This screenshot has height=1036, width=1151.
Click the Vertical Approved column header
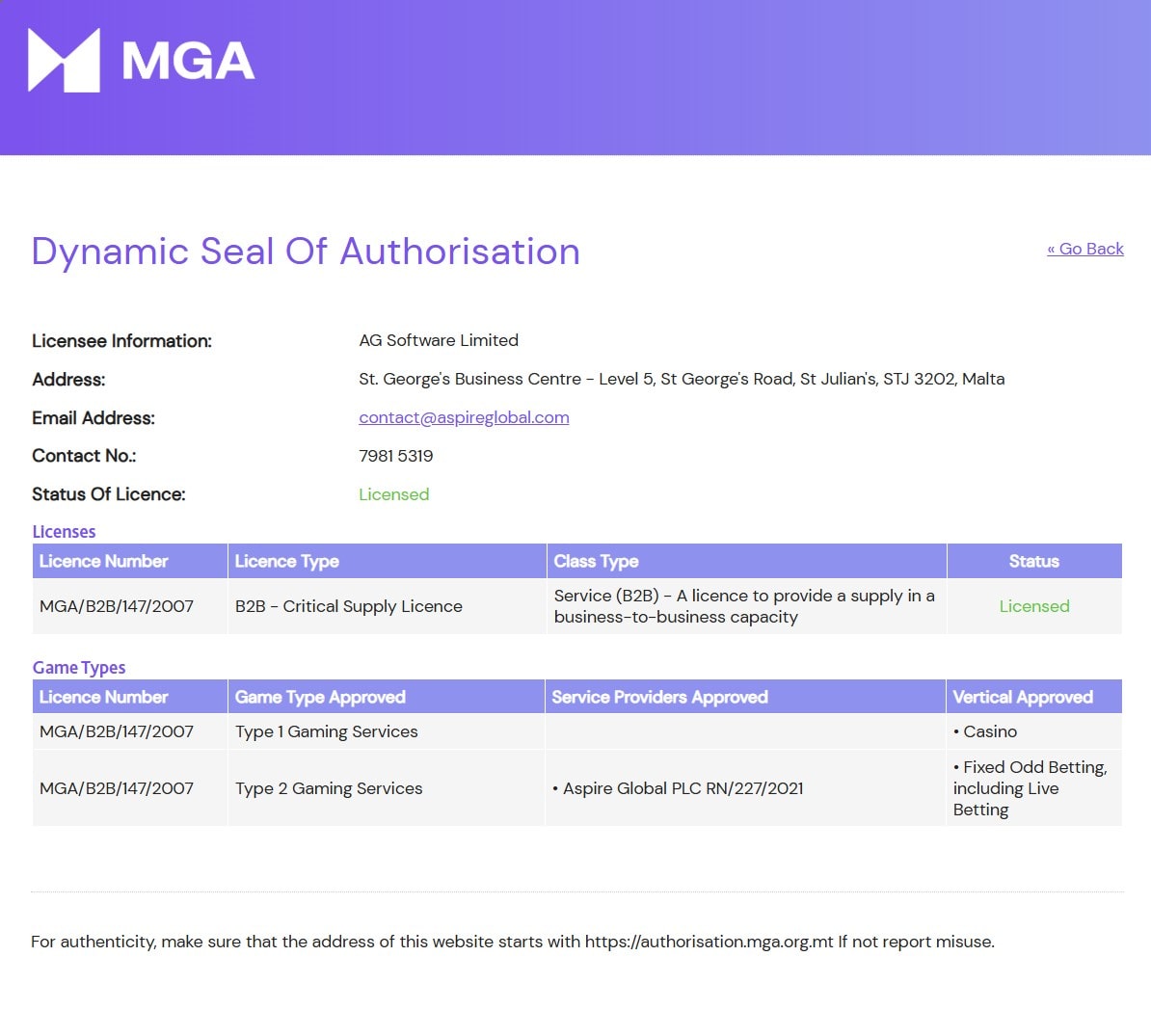pos(1023,697)
